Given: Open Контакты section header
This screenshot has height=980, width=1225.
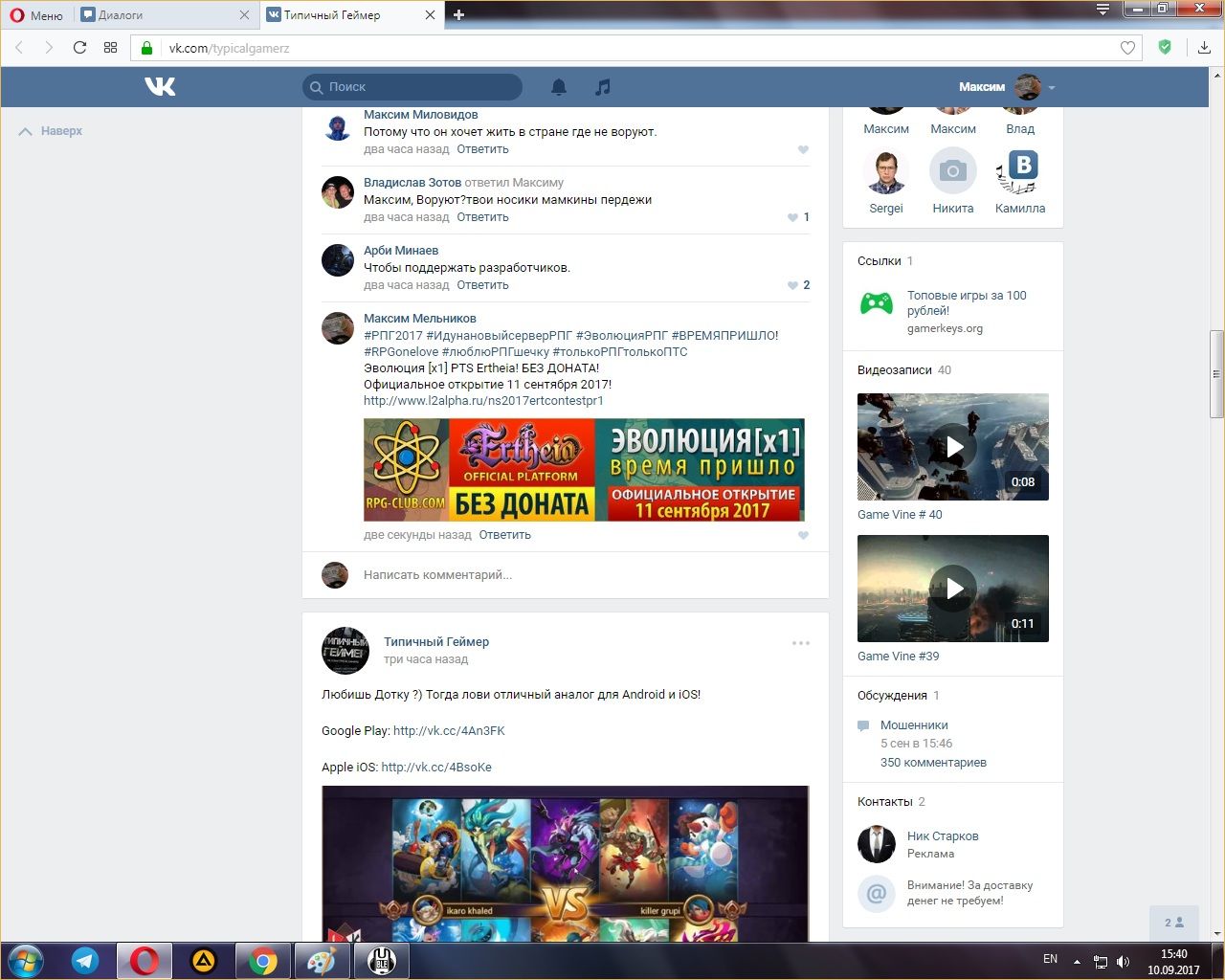Looking at the screenshot, I should (x=885, y=802).
